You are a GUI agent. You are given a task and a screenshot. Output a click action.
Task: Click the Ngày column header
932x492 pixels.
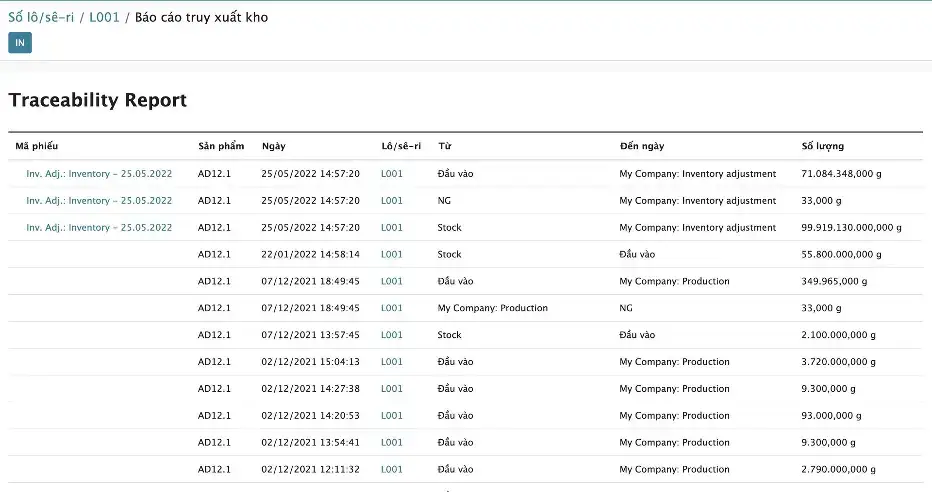(273, 146)
